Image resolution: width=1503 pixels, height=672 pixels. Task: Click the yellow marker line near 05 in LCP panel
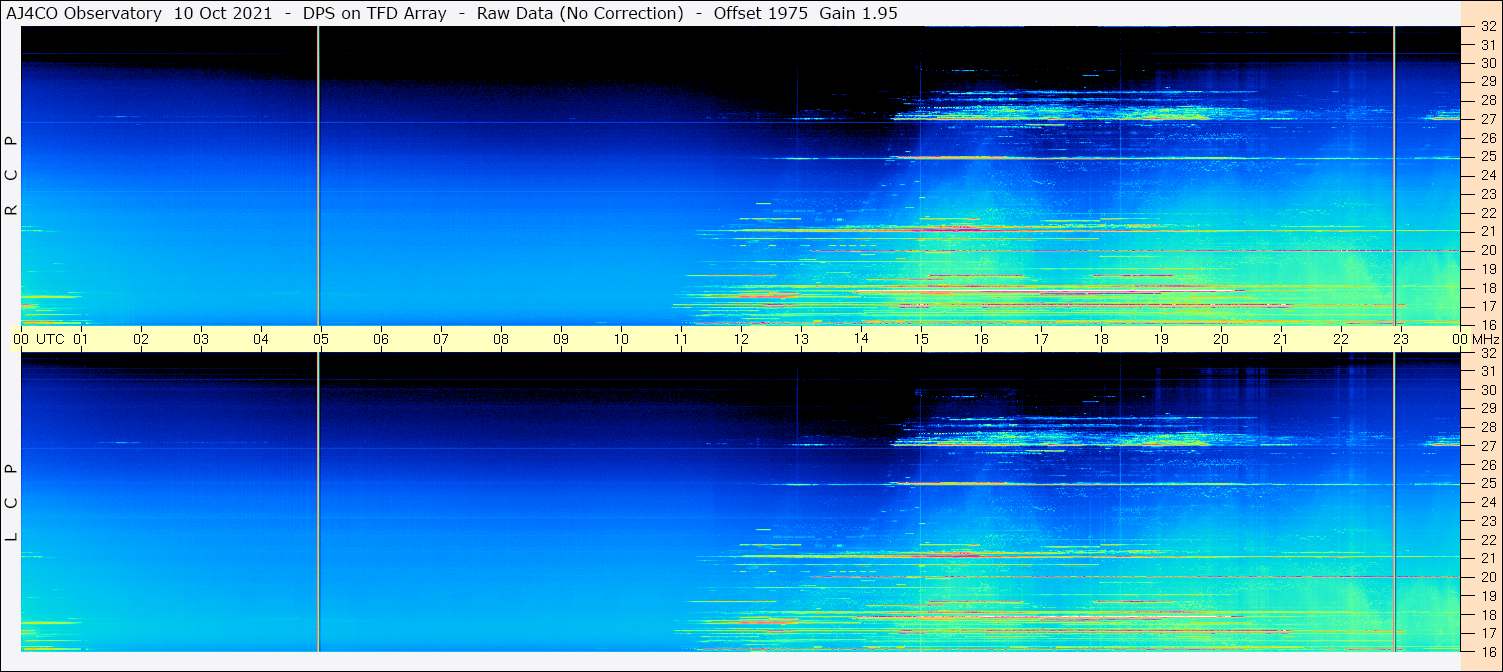point(318,502)
